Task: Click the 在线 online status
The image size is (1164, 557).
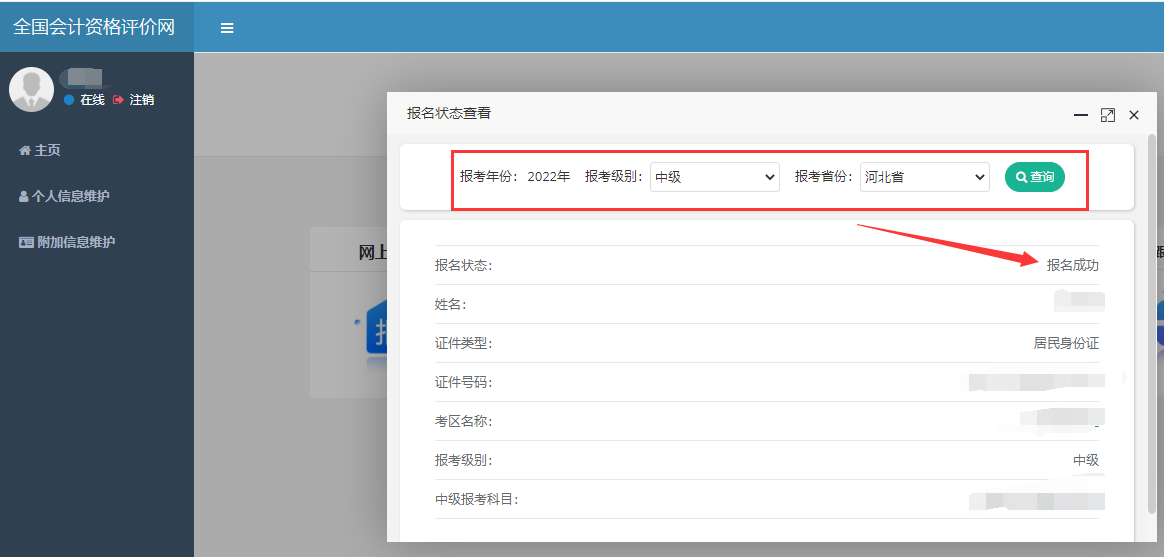Action: click(84, 100)
